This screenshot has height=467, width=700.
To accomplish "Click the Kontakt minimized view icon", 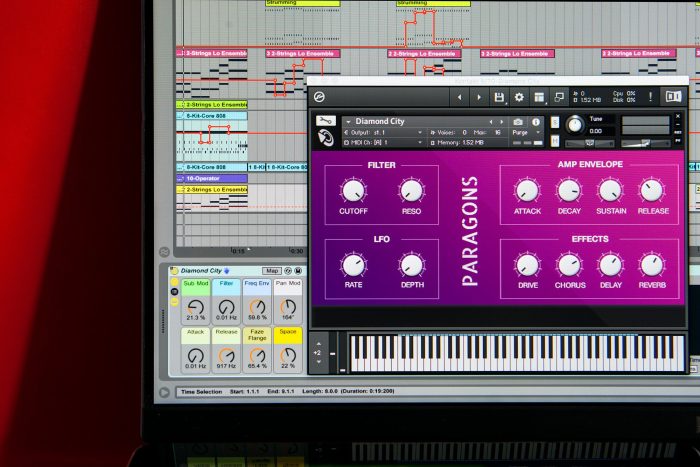I will pyautogui.click(x=558, y=97).
